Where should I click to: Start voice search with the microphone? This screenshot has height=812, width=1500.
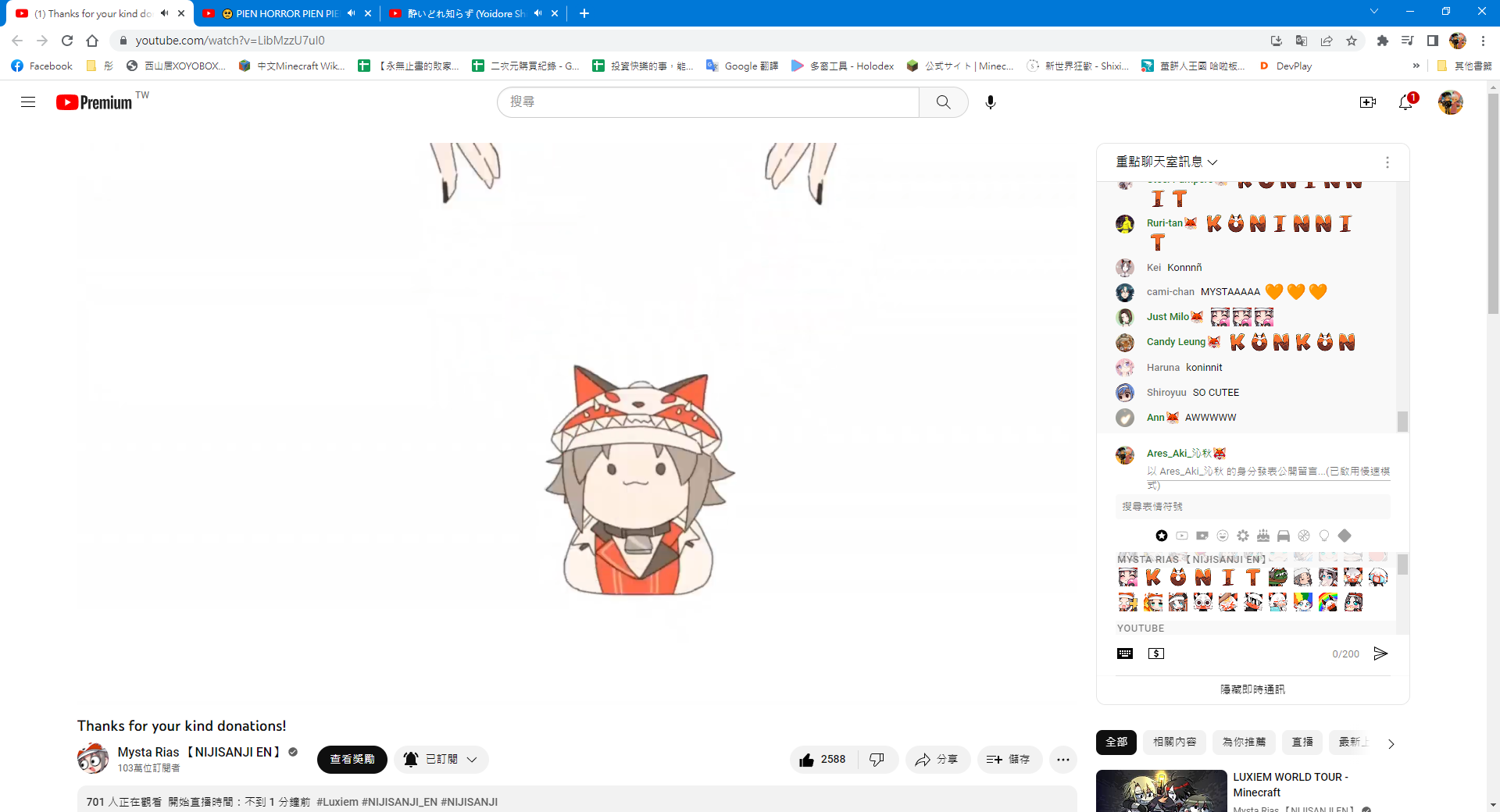[991, 102]
